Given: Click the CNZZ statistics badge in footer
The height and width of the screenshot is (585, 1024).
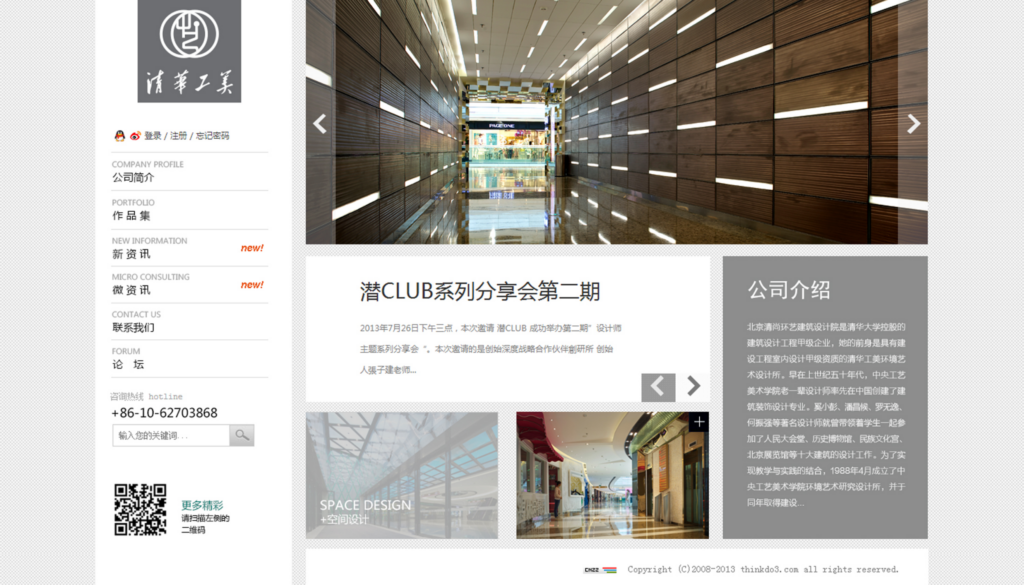Looking at the screenshot, I should coord(600,570).
